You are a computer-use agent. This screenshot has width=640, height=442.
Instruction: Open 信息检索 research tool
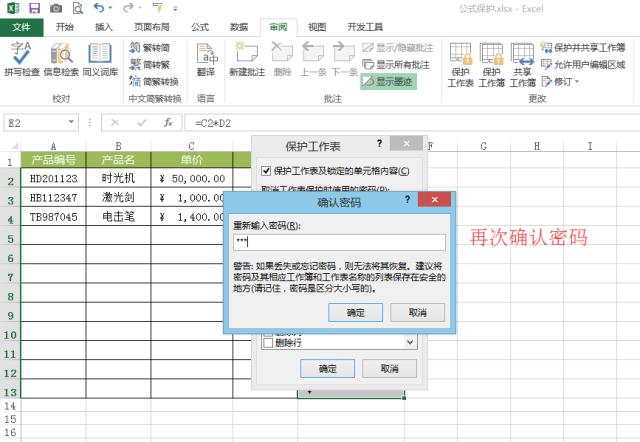coord(61,60)
